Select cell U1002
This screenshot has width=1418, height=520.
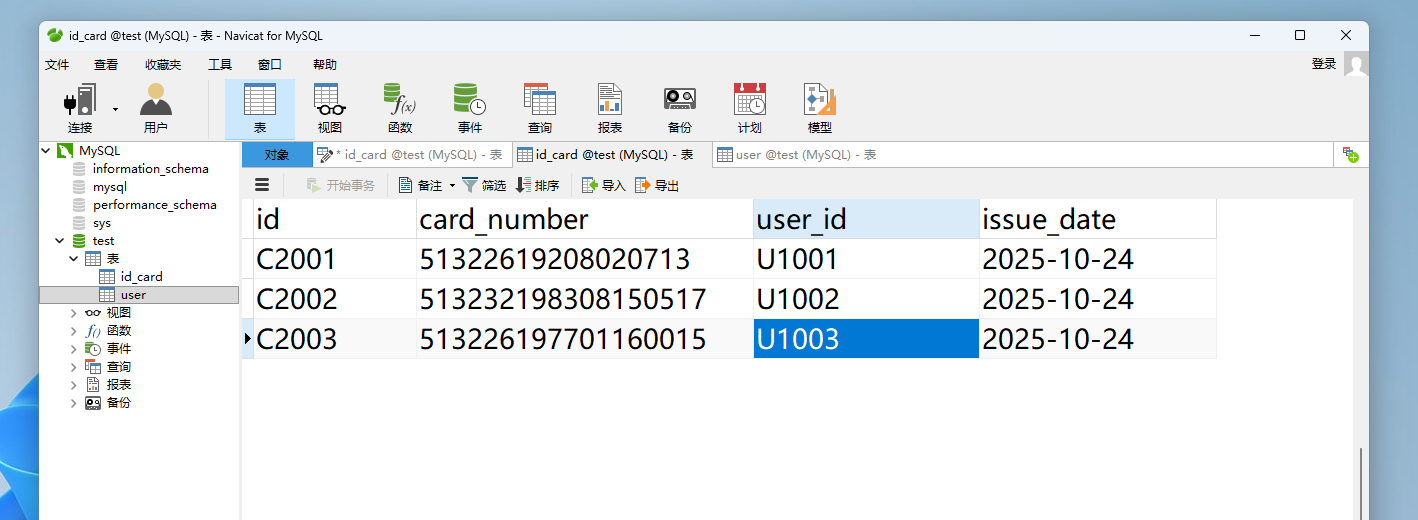(x=866, y=299)
